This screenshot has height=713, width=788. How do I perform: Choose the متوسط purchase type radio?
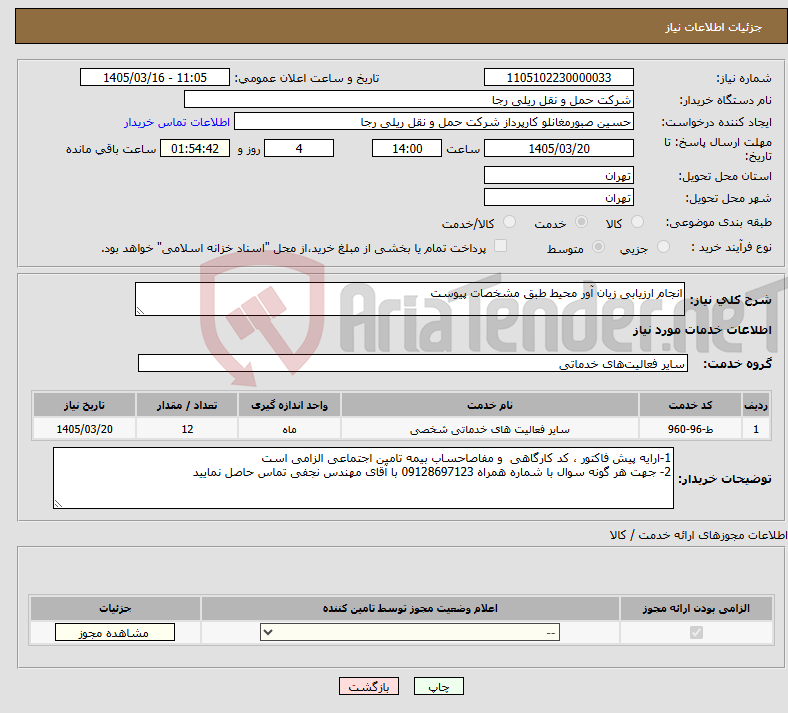coord(598,246)
